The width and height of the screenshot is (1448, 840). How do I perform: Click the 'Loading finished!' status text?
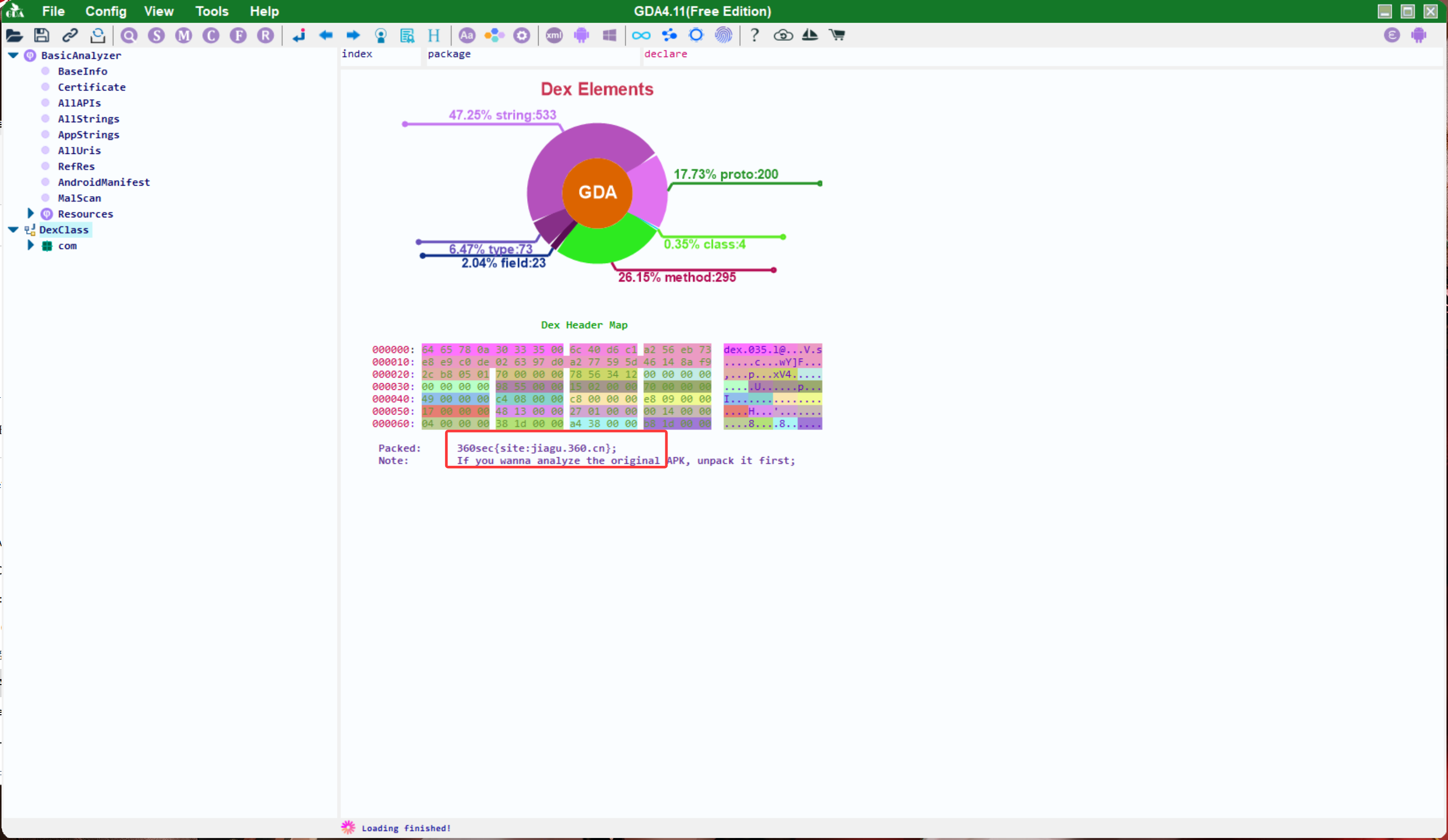(406, 828)
